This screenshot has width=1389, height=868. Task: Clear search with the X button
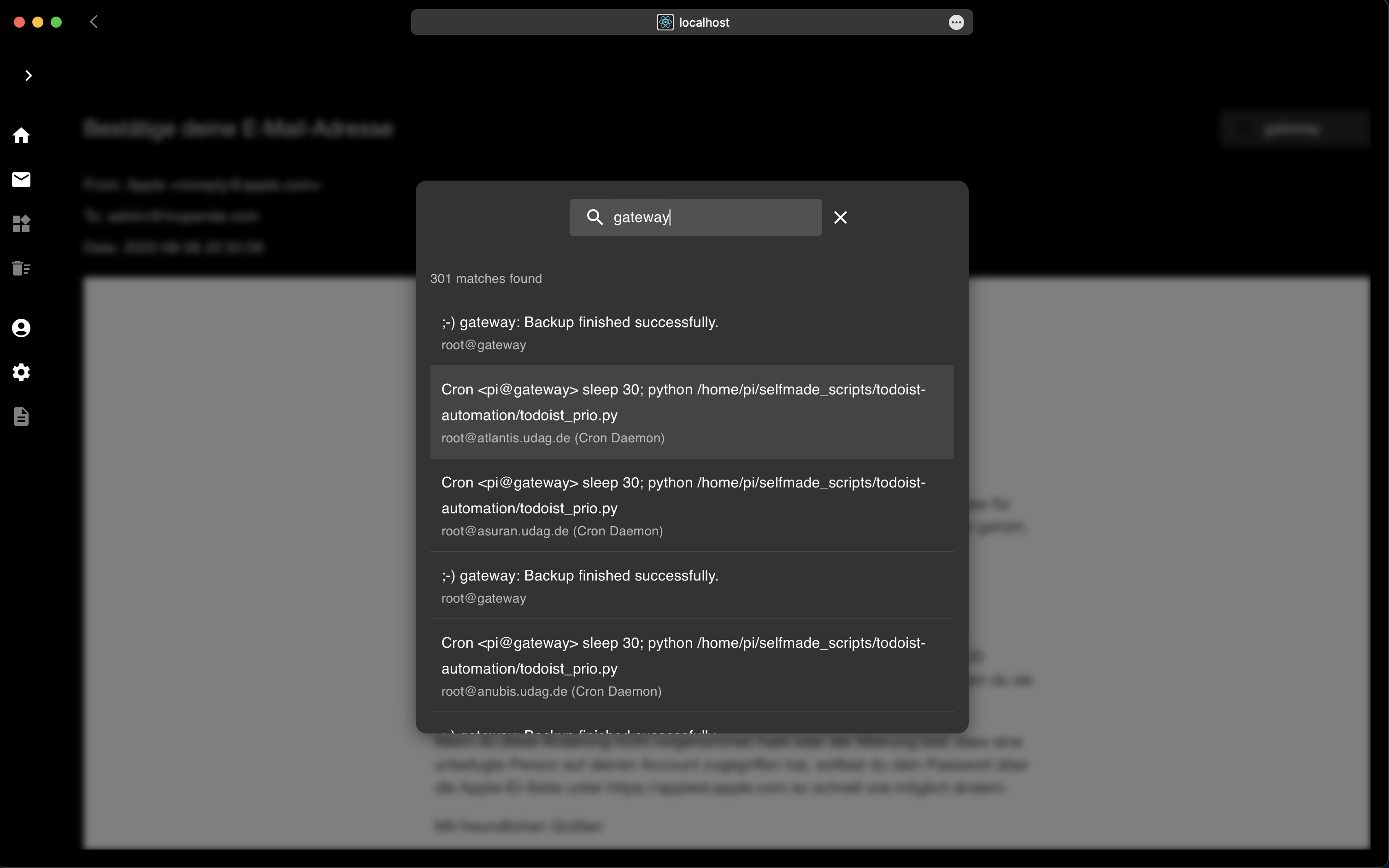click(x=840, y=217)
